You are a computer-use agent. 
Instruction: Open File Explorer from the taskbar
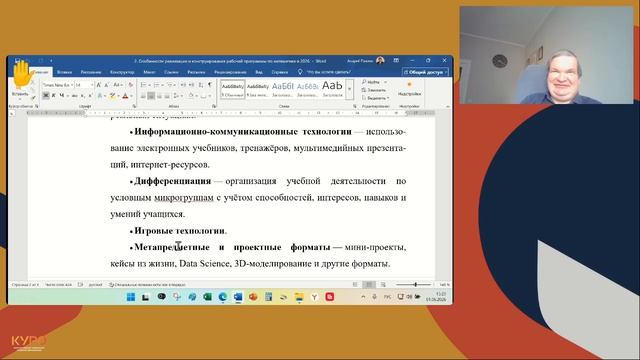(x=299, y=297)
